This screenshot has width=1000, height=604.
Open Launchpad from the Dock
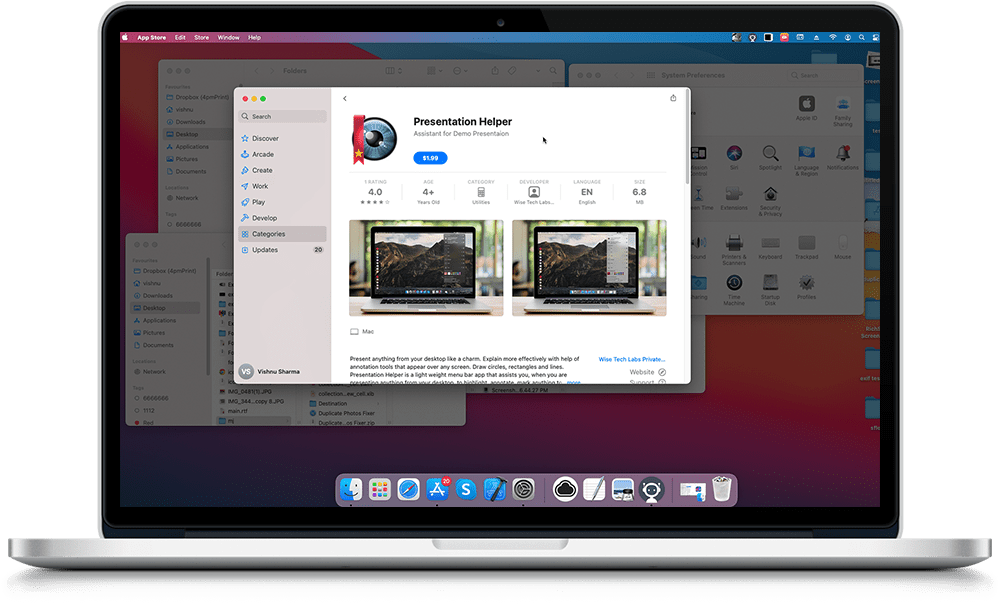[x=379, y=489]
